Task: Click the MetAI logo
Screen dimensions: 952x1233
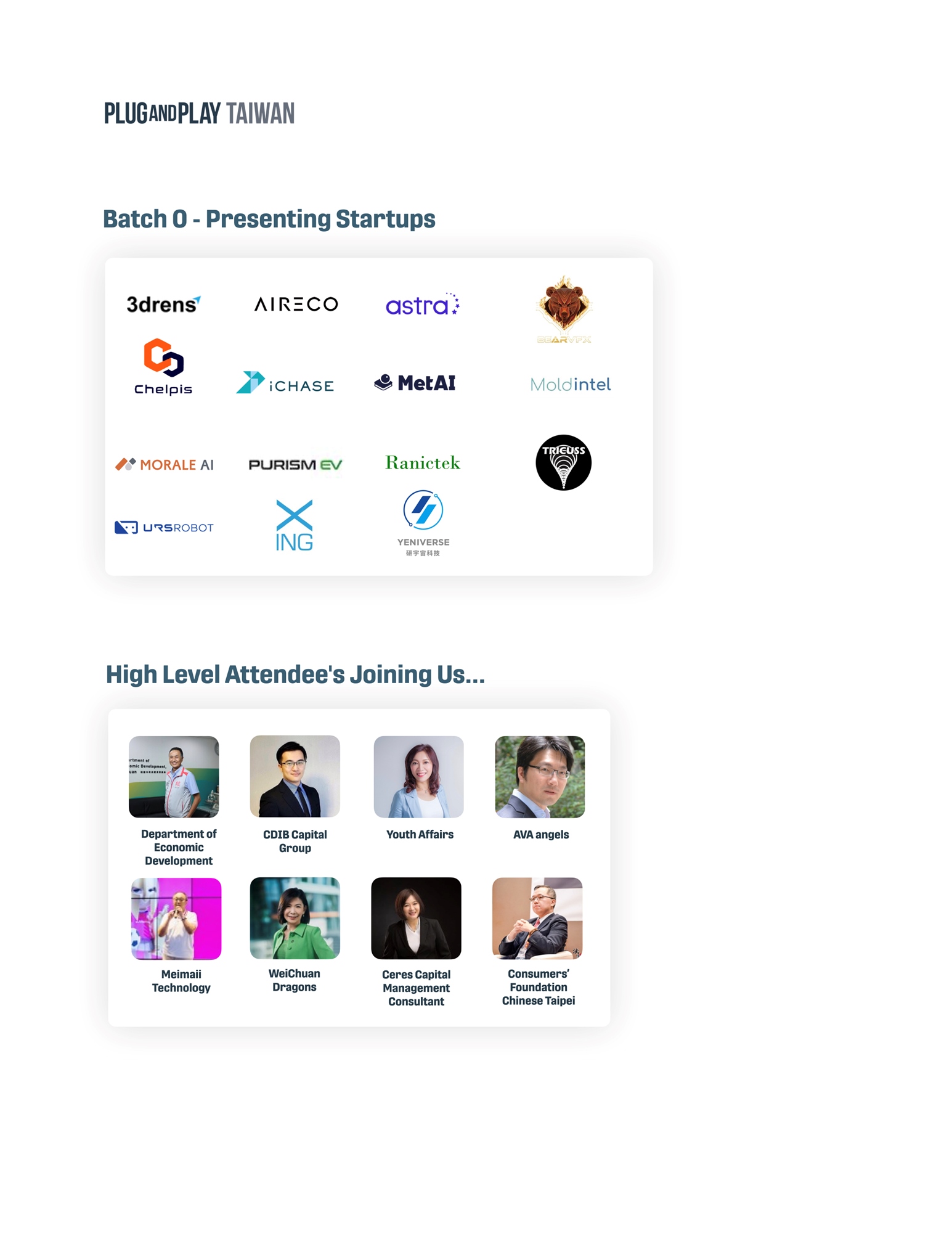Action: 415,383
